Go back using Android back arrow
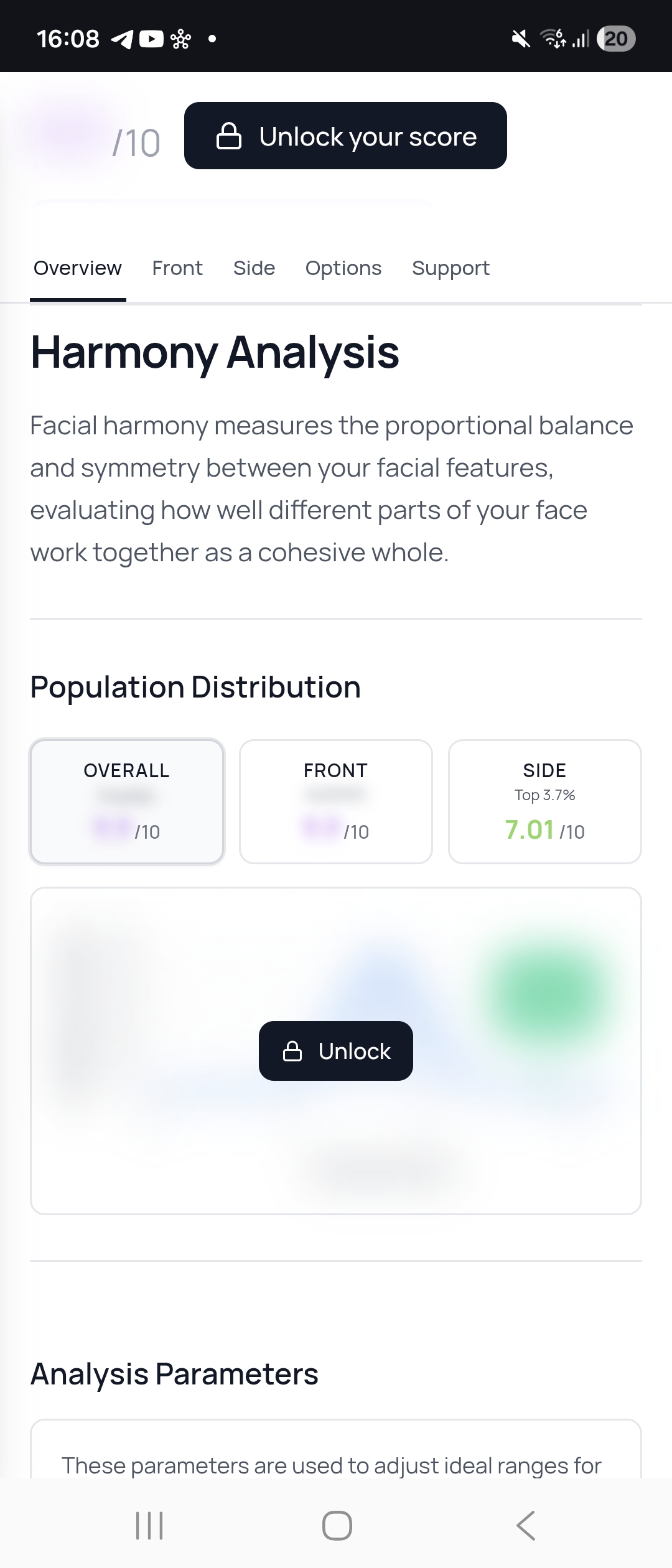The width and height of the screenshot is (672, 1568). pos(526,1526)
